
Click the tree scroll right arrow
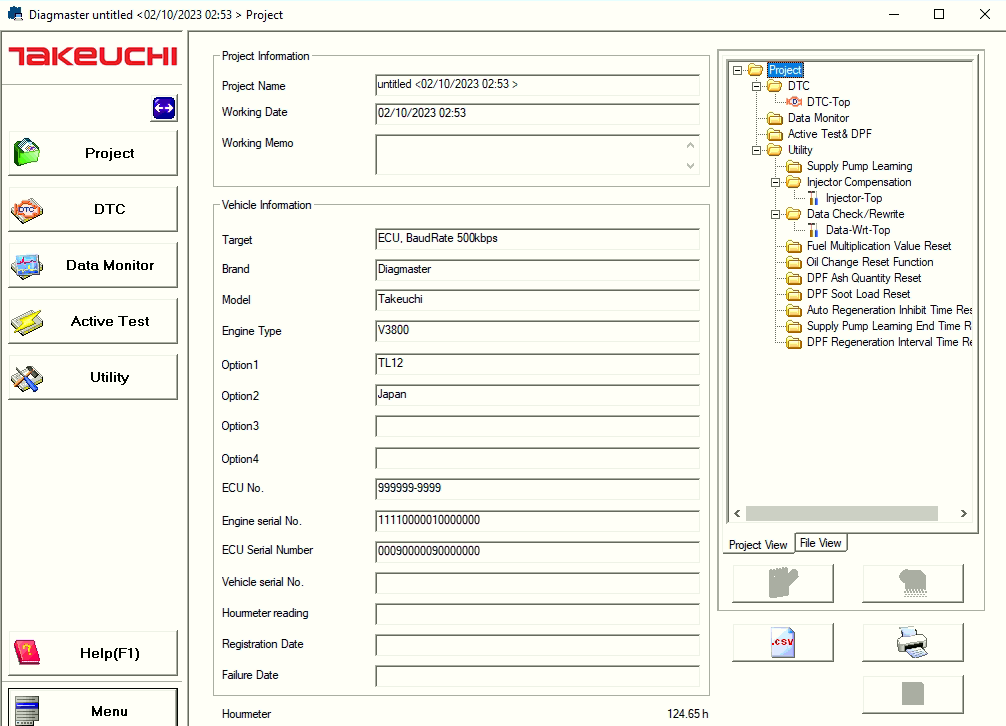(x=963, y=513)
